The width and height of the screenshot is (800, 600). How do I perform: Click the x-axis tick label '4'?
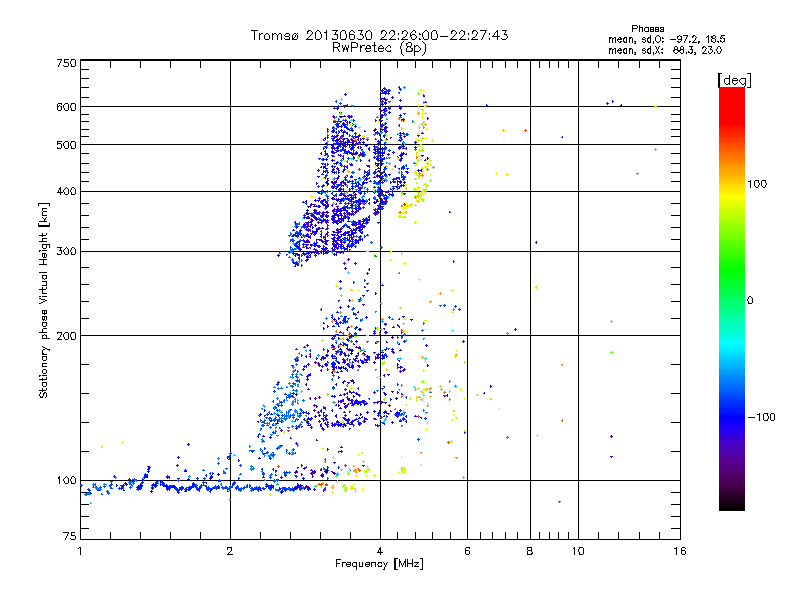(380, 551)
